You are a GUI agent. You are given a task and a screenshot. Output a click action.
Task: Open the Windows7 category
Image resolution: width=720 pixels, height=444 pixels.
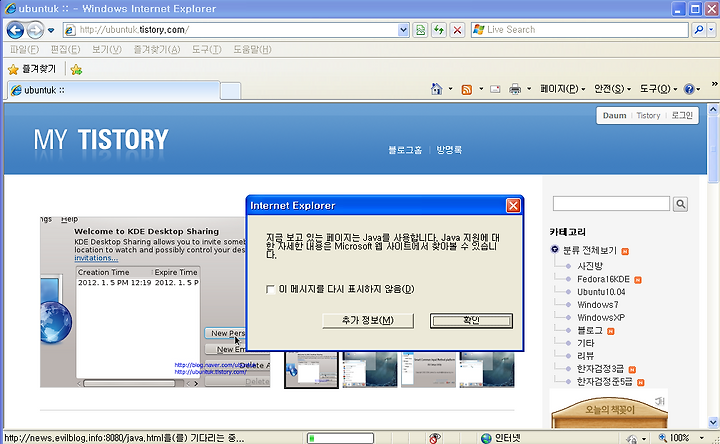point(598,304)
